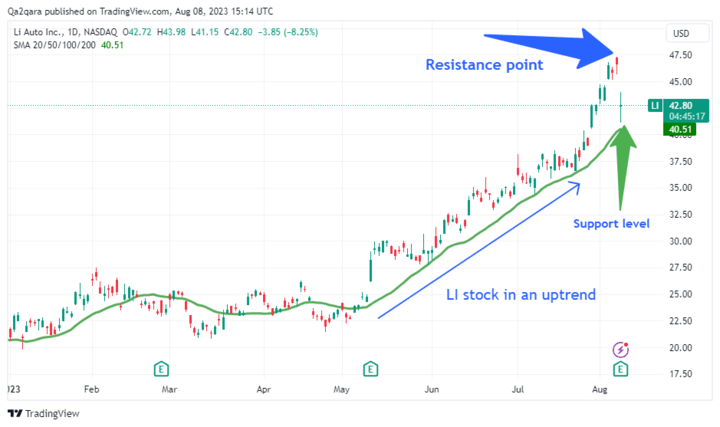This screenshot has width=720, height=427.
Task: Click the close value C42.80 in legend
Action: coord(238,32)
